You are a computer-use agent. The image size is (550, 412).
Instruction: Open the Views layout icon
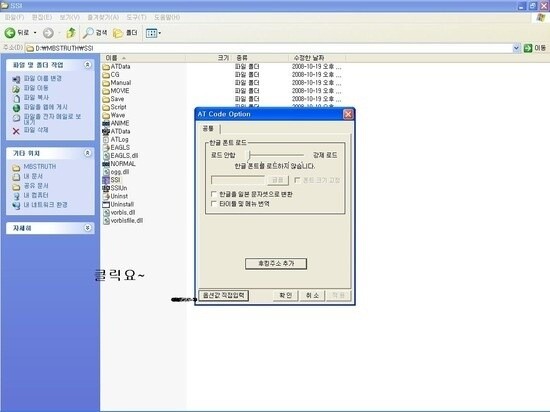click(152, 33)
